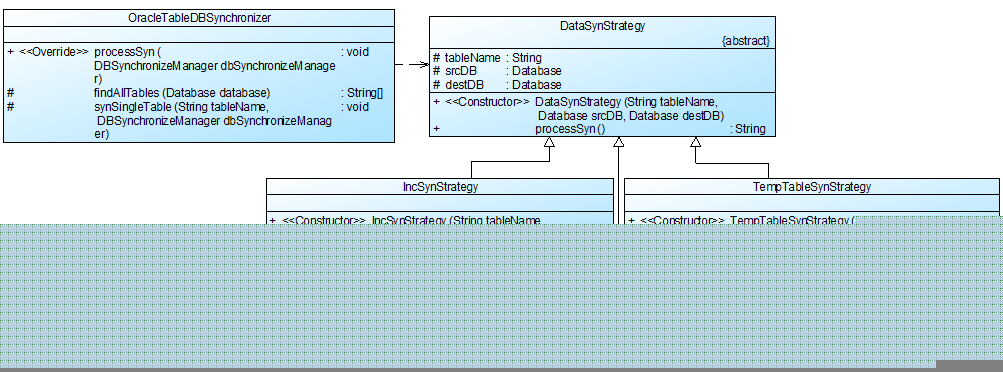Select the destDB : Database attribute
Viewport: 1003px width, 372px height.
point(497,85)
